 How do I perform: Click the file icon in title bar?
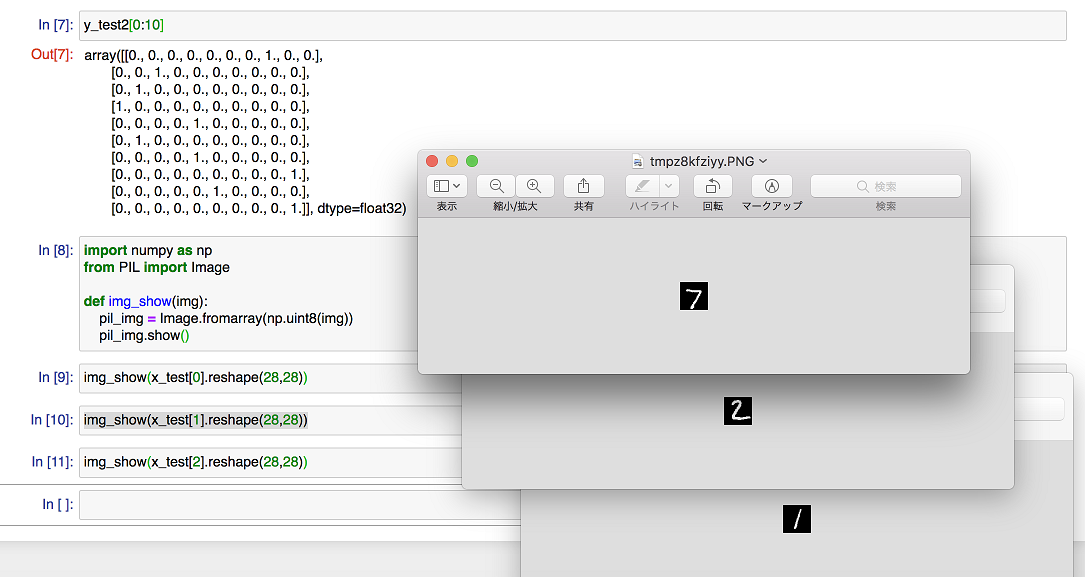(638, 161)
